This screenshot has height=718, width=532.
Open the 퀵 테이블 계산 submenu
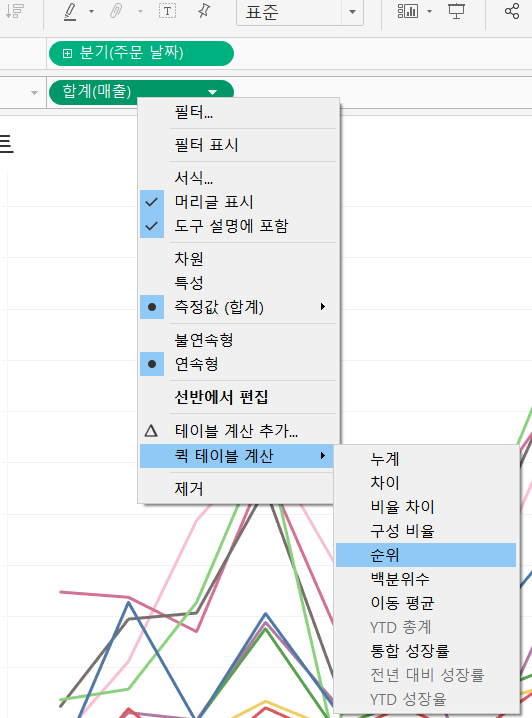tap(238, 456)
